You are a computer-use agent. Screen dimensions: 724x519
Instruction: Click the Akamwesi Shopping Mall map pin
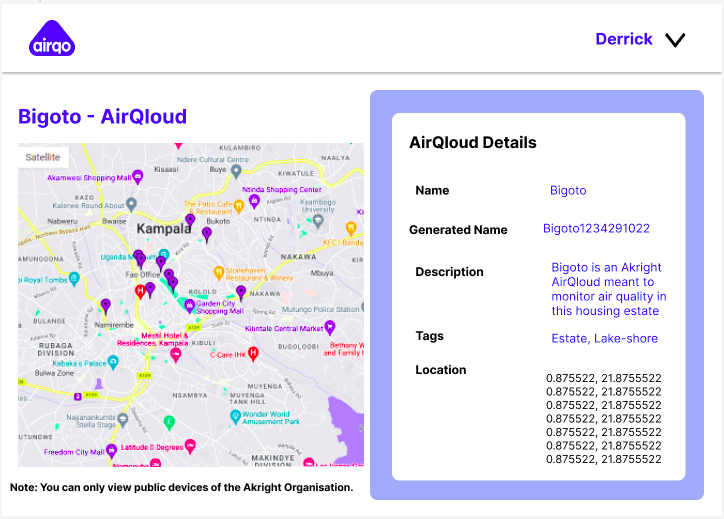[138, 176]
